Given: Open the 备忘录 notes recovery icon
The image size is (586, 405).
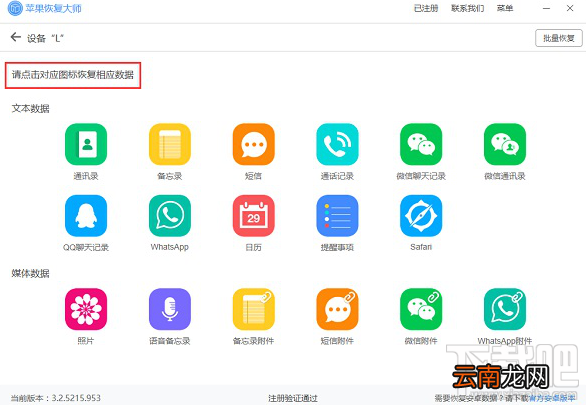Looking at the screenshot, I should coord(170,144).
